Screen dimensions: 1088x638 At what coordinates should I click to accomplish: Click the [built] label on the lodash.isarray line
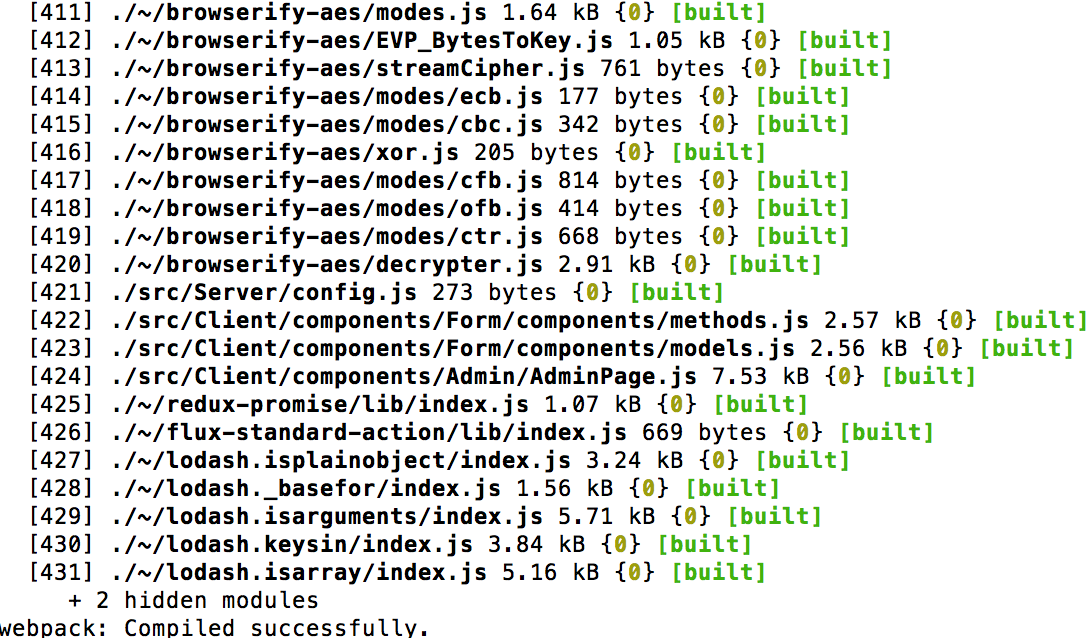719,573
